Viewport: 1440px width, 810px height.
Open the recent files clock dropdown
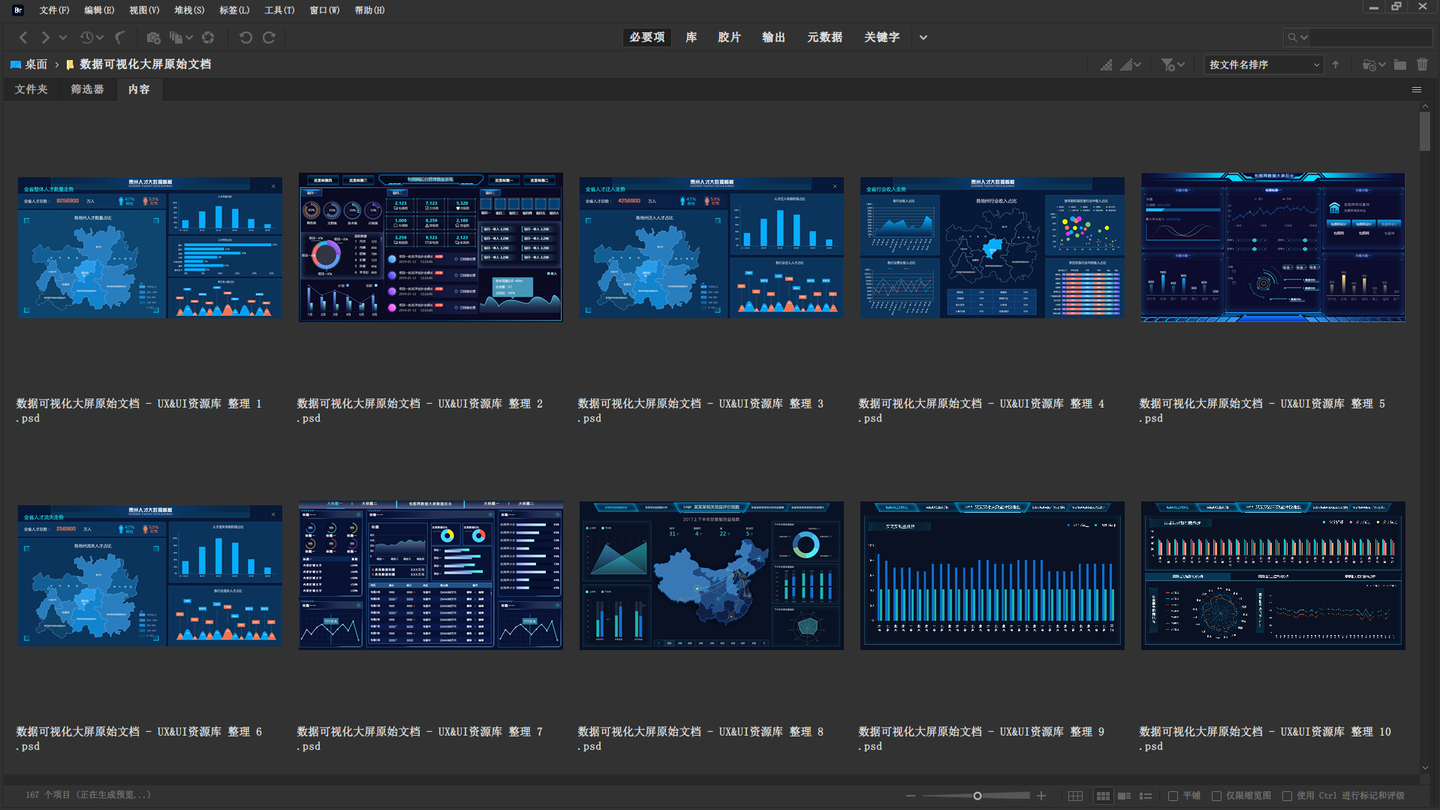pos(91,38)
